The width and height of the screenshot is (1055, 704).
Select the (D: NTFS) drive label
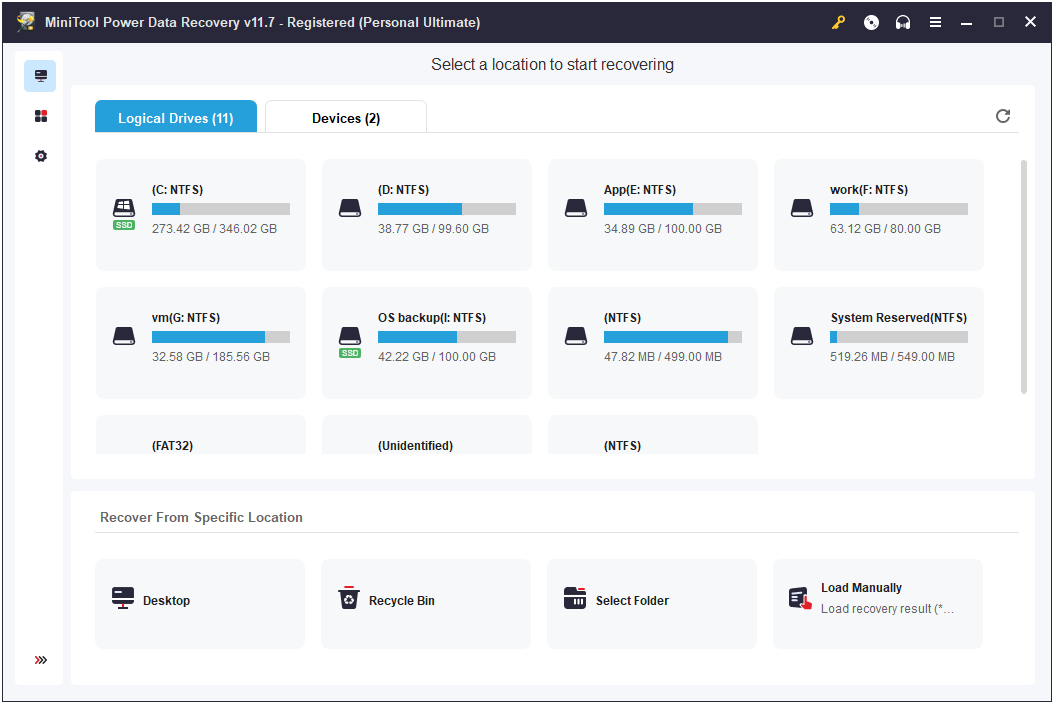[404, 190]
